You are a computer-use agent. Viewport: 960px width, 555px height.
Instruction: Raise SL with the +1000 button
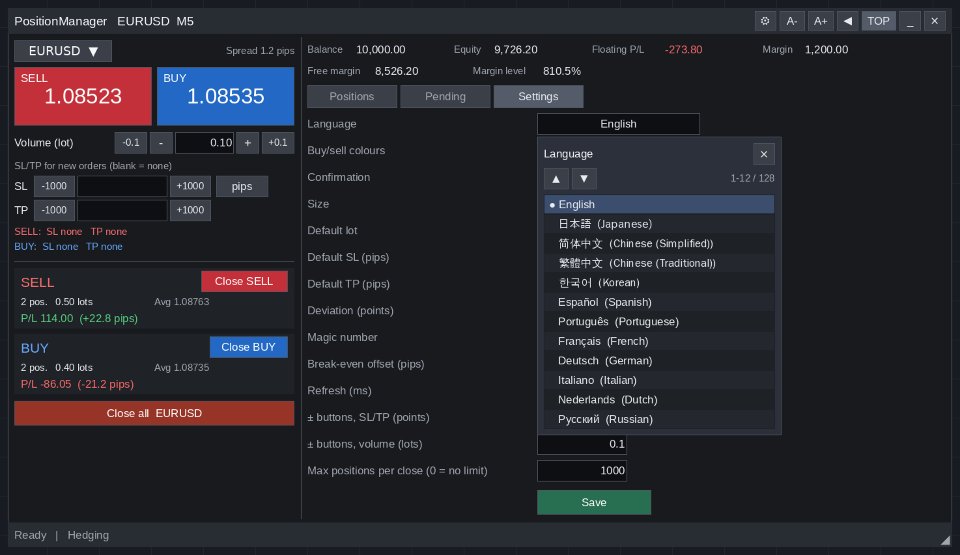coord(190,186)
